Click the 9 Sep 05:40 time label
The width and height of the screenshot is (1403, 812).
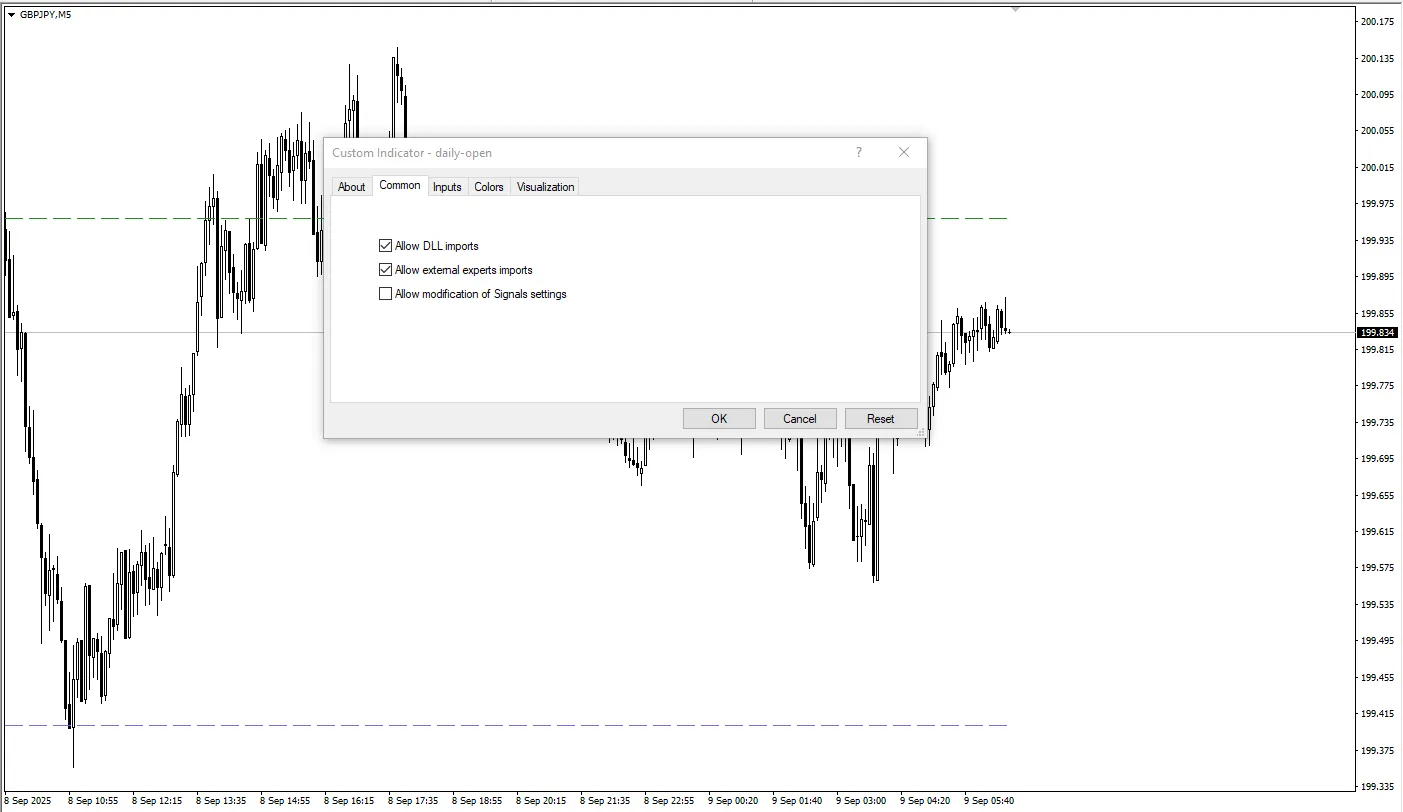[x=989, y=801]
